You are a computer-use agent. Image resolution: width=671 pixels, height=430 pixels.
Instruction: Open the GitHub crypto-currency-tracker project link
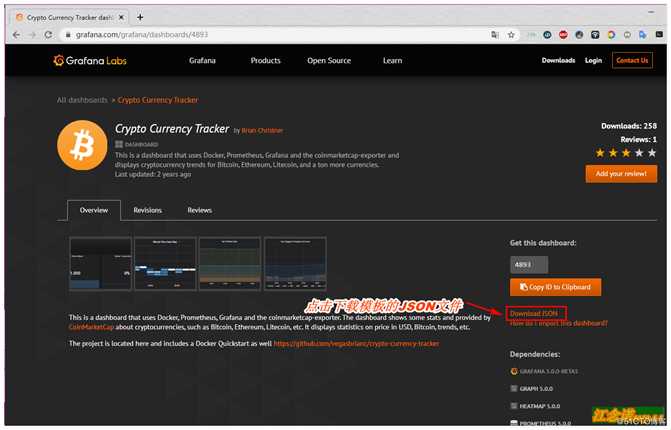(x=356, y=344)
